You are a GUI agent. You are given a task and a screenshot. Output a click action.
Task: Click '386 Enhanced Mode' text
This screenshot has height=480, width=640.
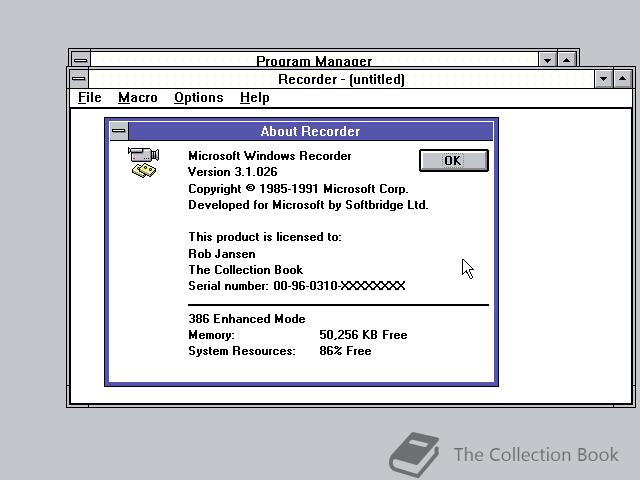247,318
